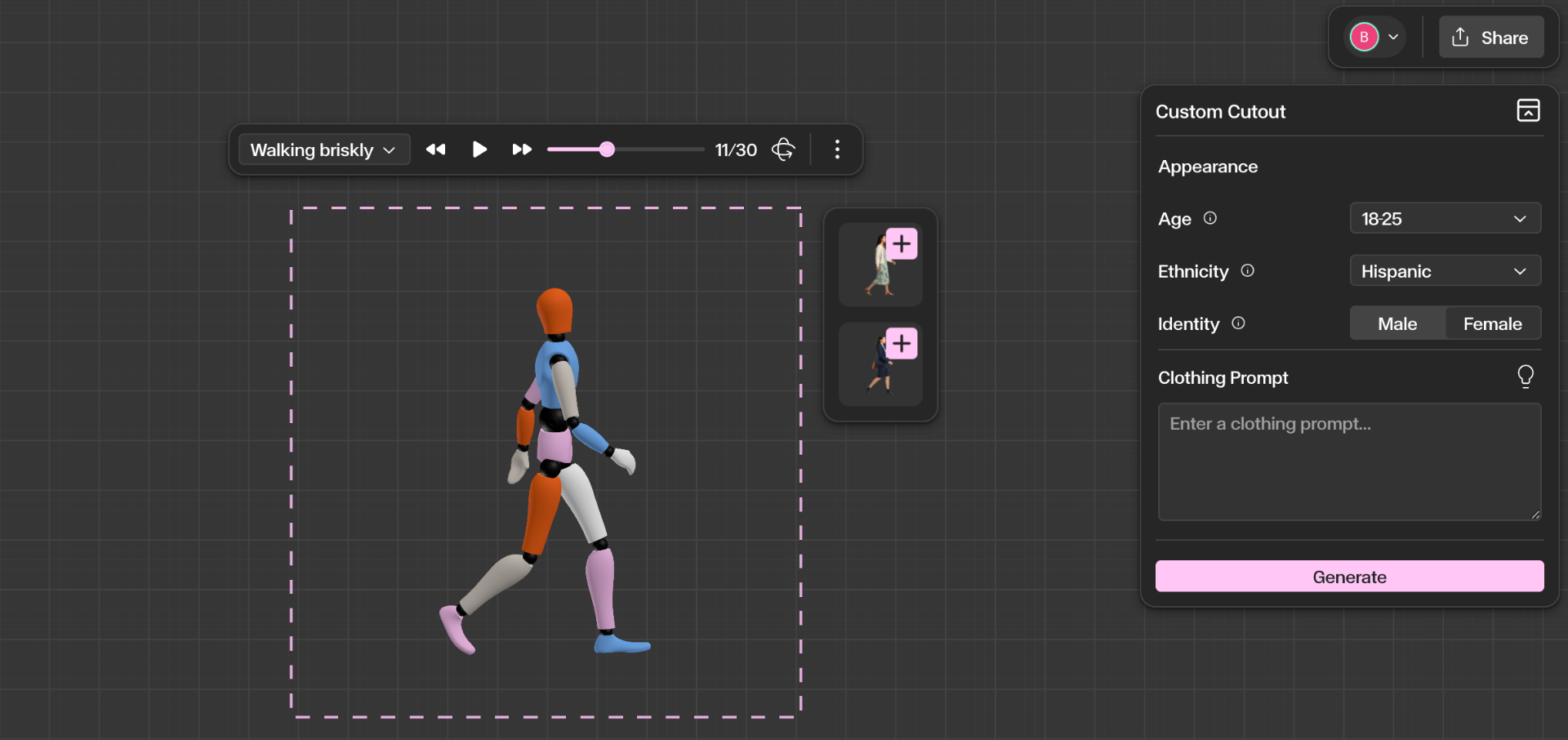Click the Generate button
Image resolution: width=1568 pixels, height=740 pixels.
click(1349, 577)
